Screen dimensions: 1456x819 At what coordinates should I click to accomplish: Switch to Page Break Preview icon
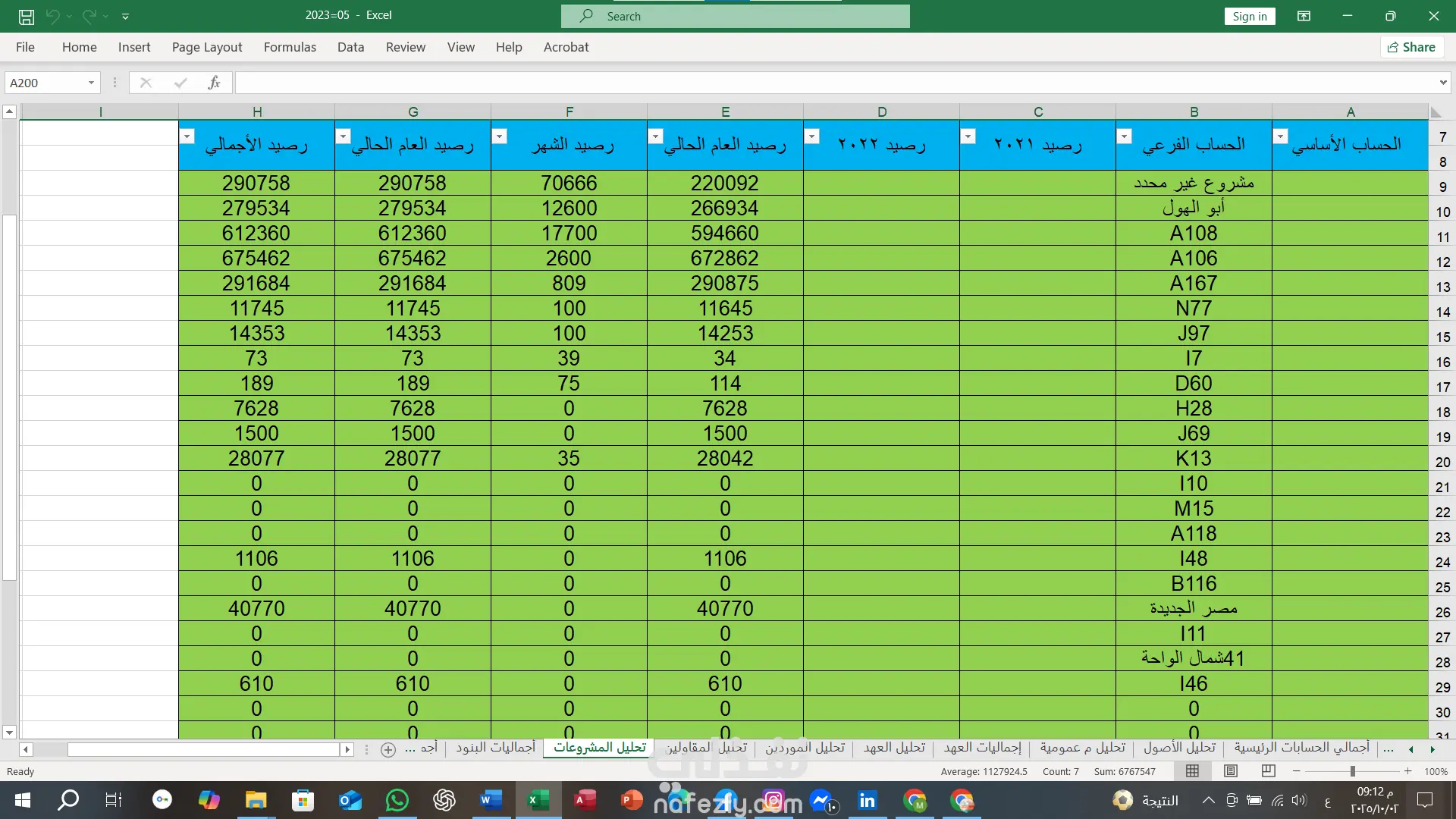(1268, 771)
